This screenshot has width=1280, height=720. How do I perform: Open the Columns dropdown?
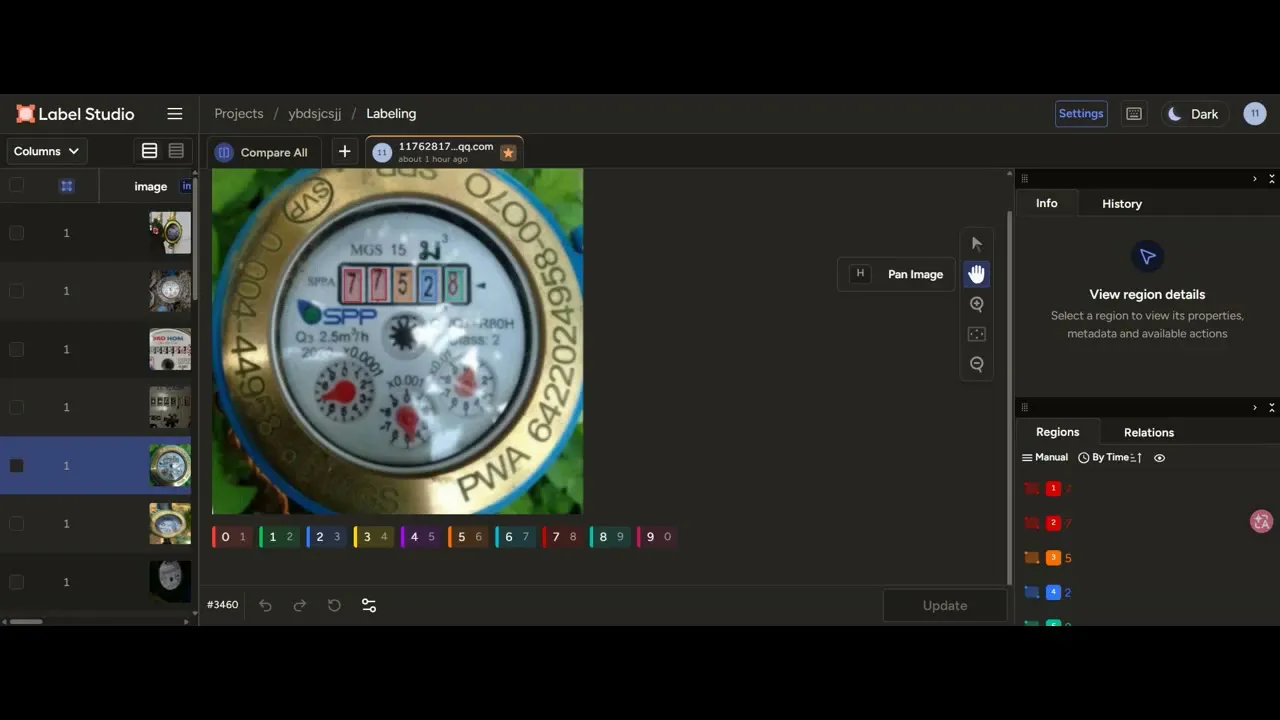(47, 151)
